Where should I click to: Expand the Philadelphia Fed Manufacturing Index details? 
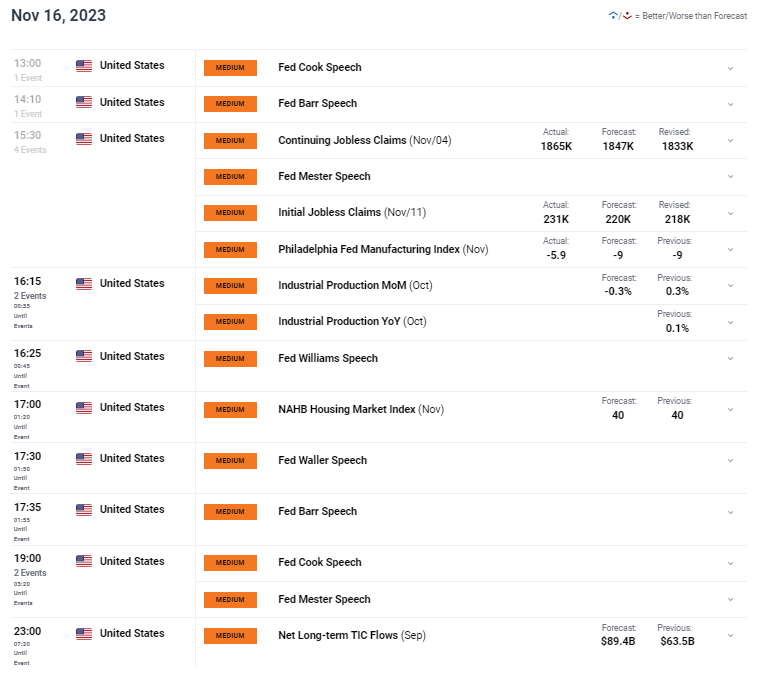point(730,250)
